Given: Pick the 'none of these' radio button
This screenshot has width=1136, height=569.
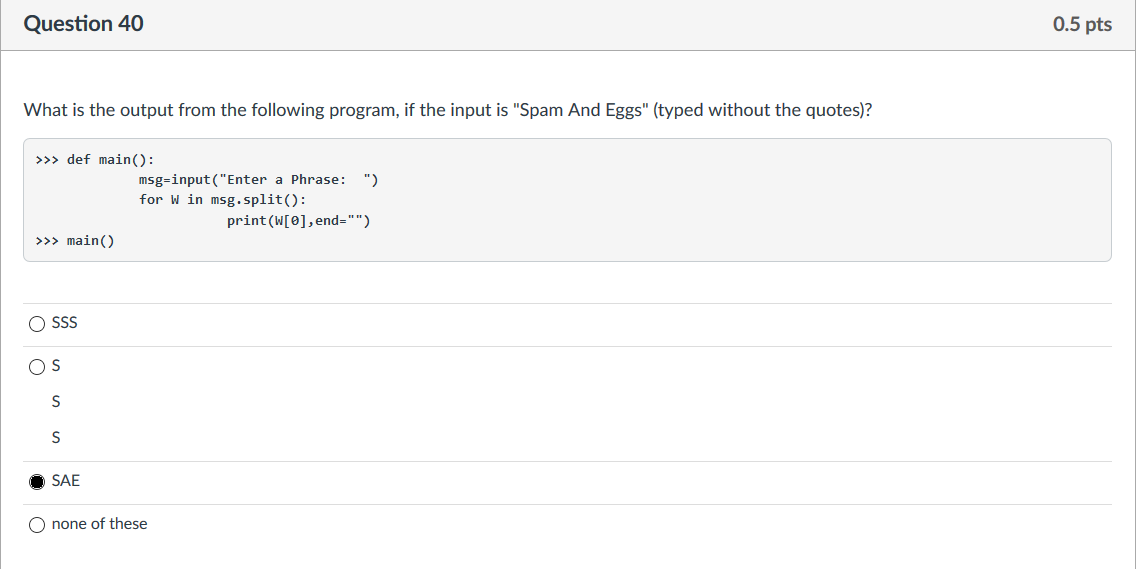Looking at the screenshot, I should [x=37, y=525].
